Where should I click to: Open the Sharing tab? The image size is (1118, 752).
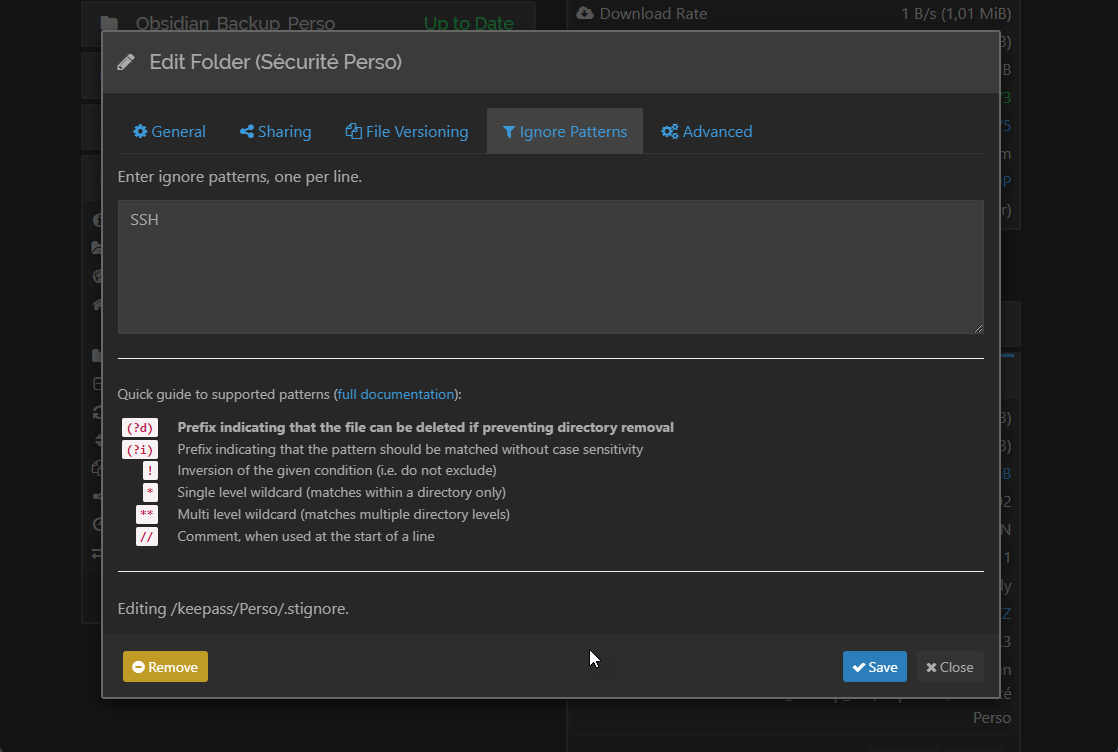tap(275, 132)
